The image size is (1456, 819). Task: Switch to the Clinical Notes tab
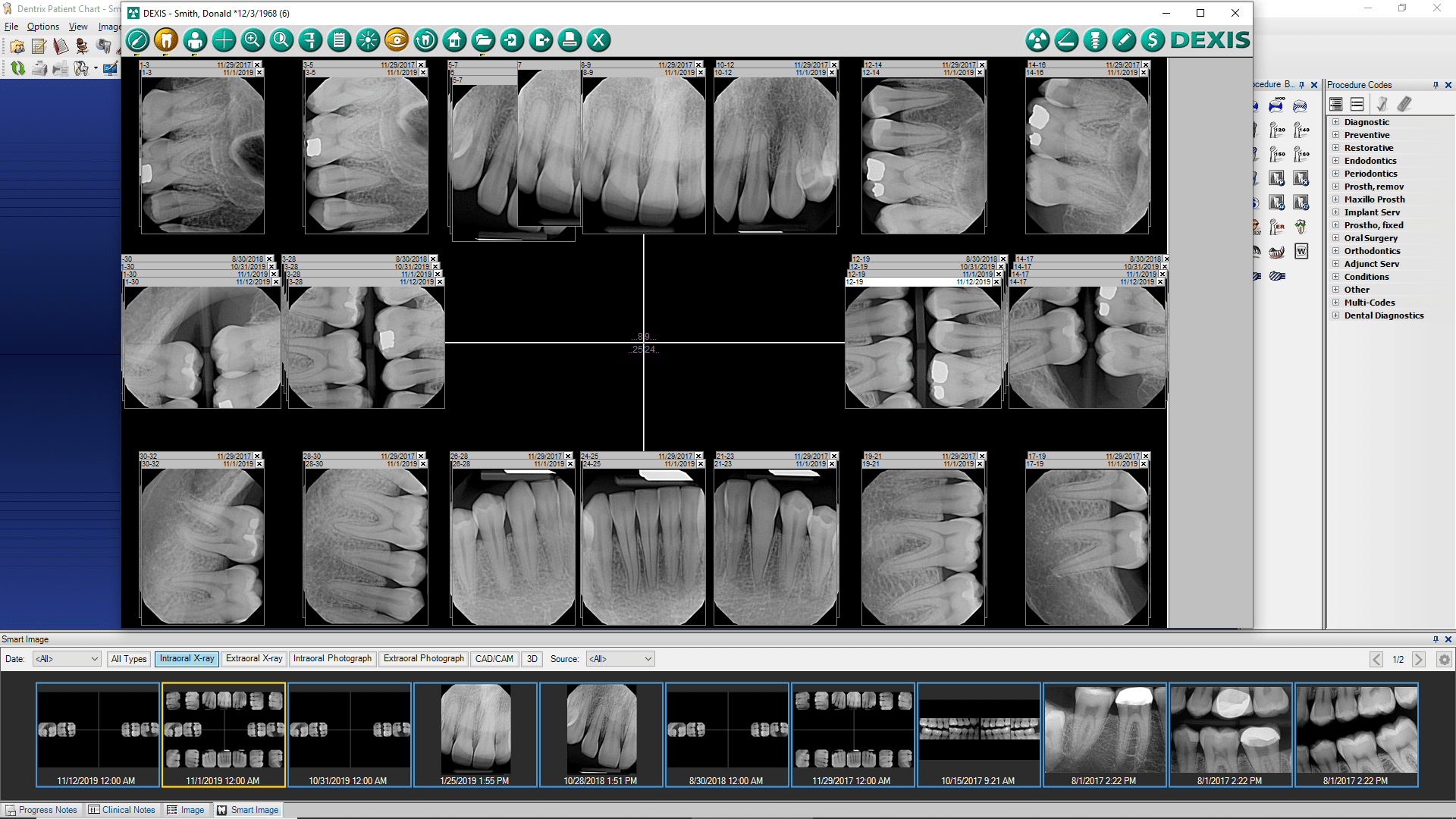pyautogui.click(x=121, y=810)
